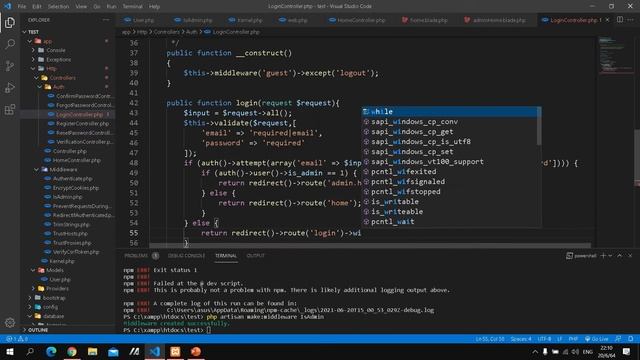Click the LF end-of-line indicator
The image size is (640, 360).
point(560,339)
